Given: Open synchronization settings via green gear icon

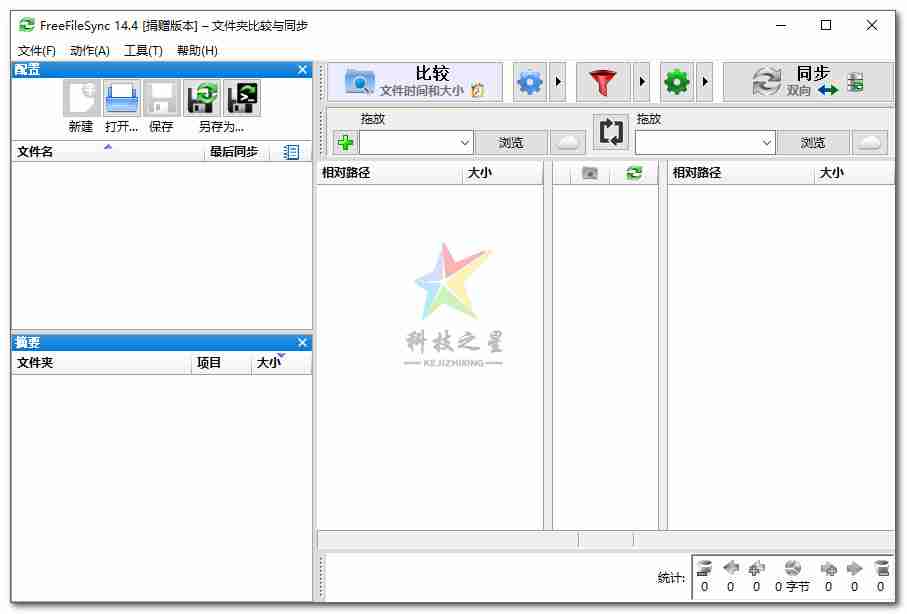Looking at the screenshot, I should point(677,82).
